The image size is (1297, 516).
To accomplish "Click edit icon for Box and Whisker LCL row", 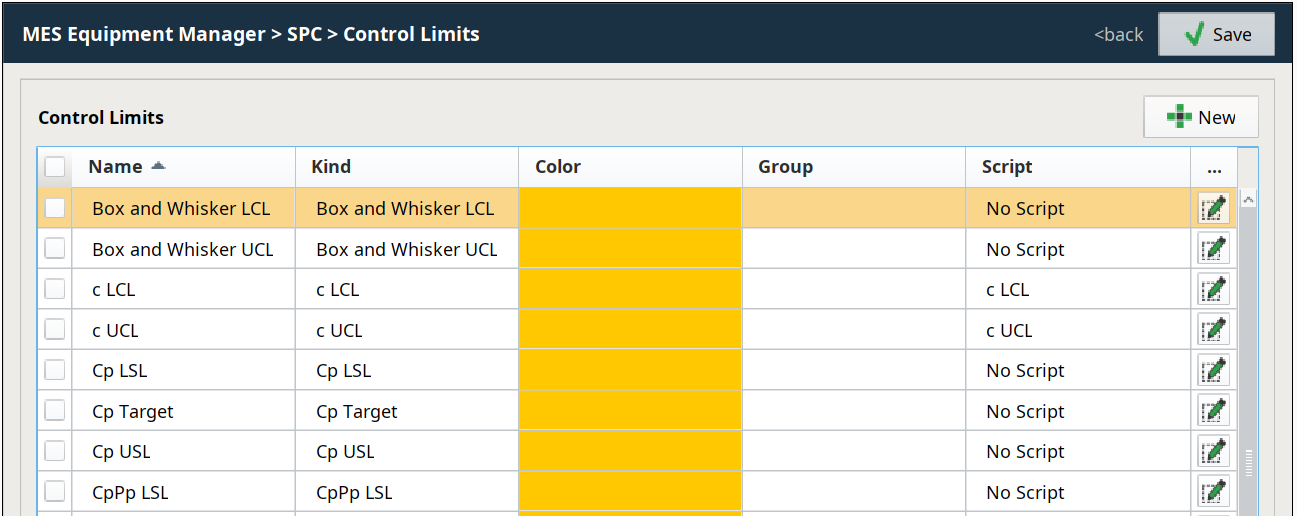I will click(1213, 209).
